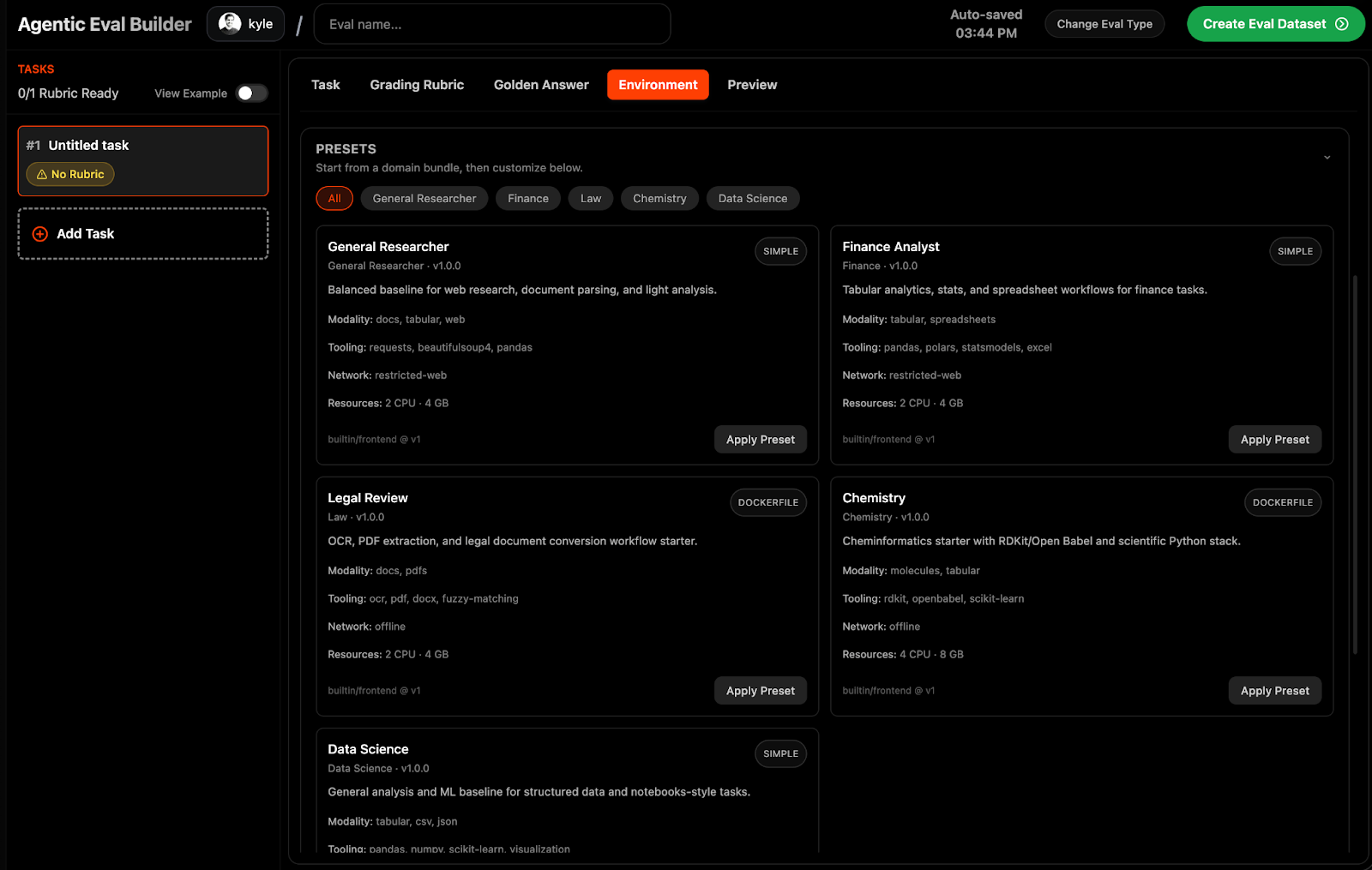Viewport: 1372px width, 870px height.
Task: Click 'Law · v1.0.0' version text
Action: coord(356,518)
